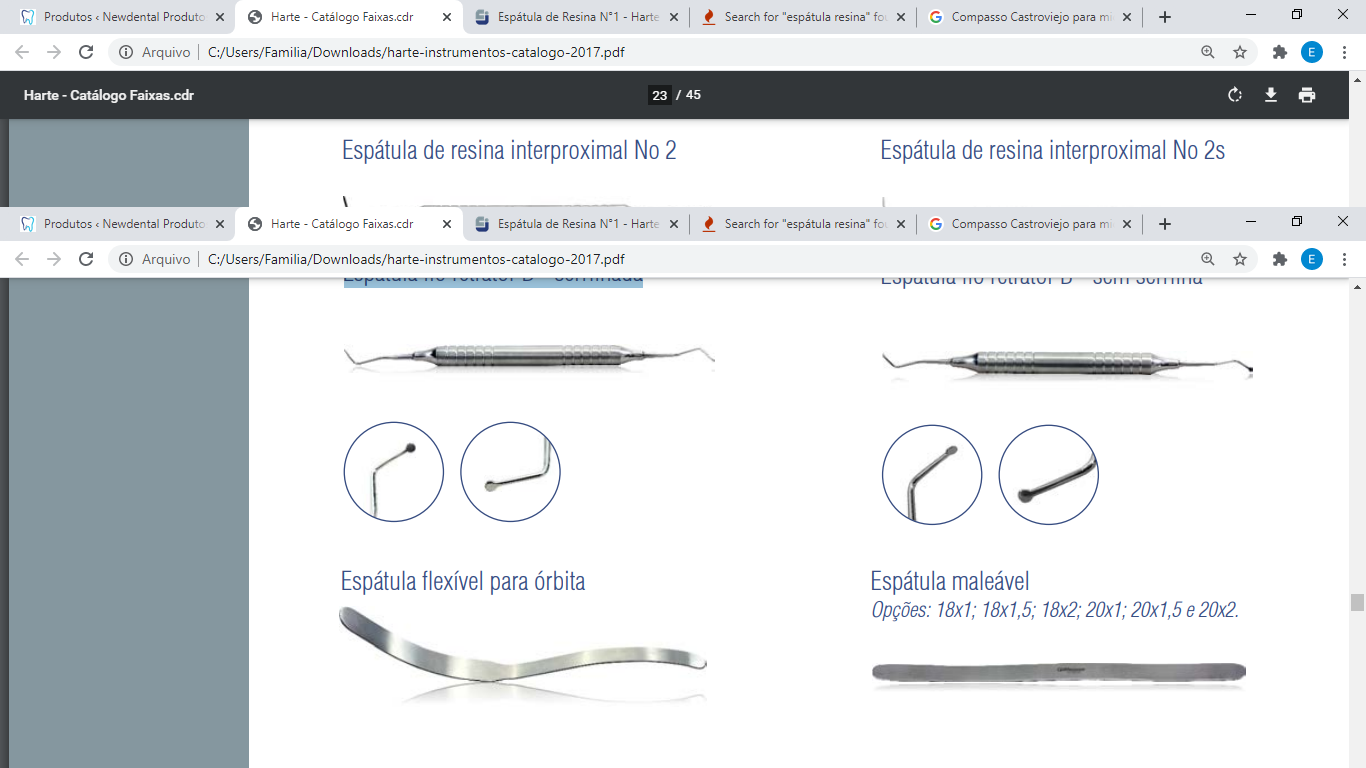Rotate the PDF page clockwise
This screenshot has width=1366, height=768.
1235,95
